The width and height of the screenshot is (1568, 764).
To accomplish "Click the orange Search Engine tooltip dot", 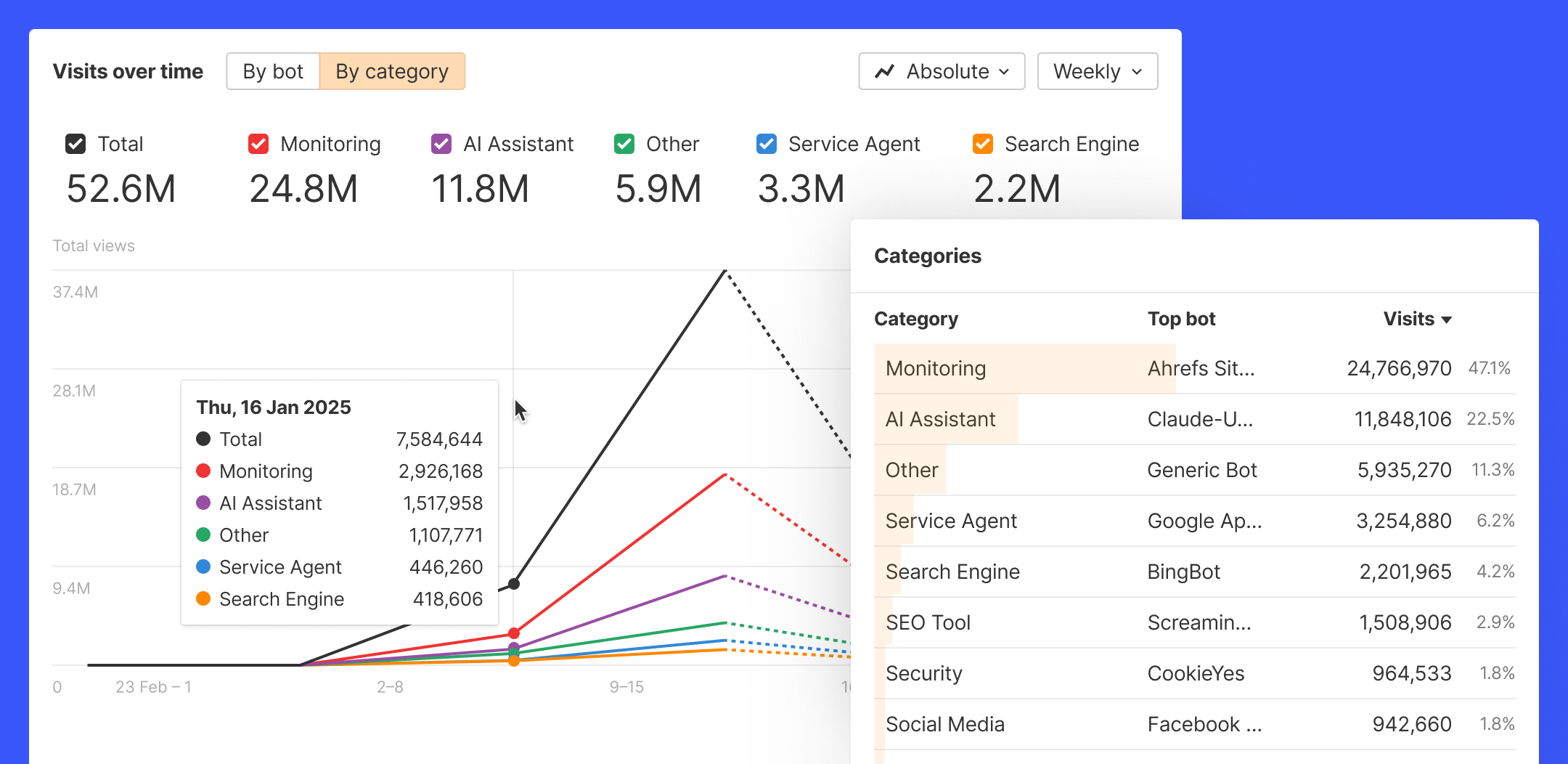I will pyautogui.click(x=202, y=599).
